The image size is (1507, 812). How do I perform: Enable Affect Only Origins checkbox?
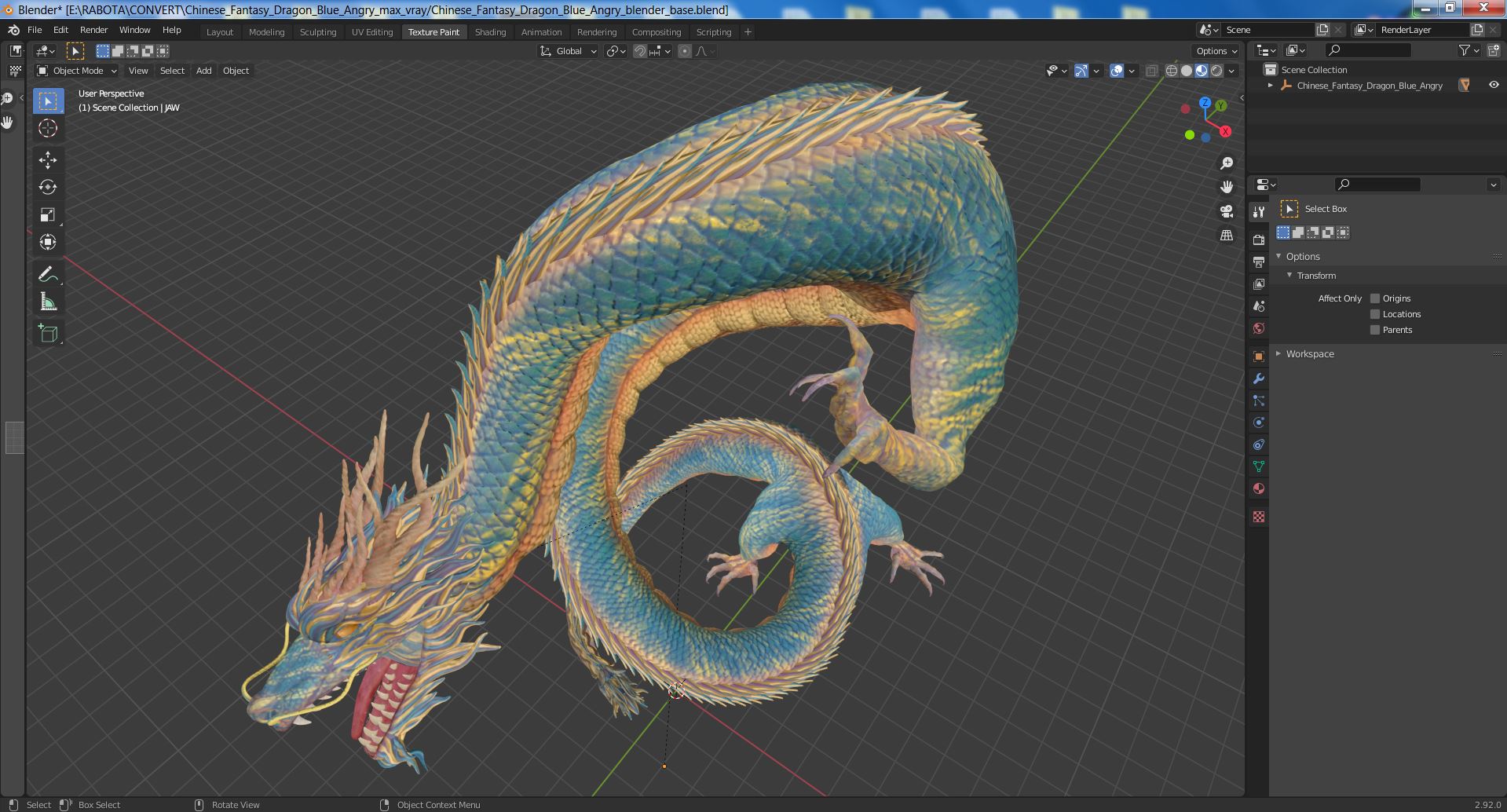(1375, 298)
